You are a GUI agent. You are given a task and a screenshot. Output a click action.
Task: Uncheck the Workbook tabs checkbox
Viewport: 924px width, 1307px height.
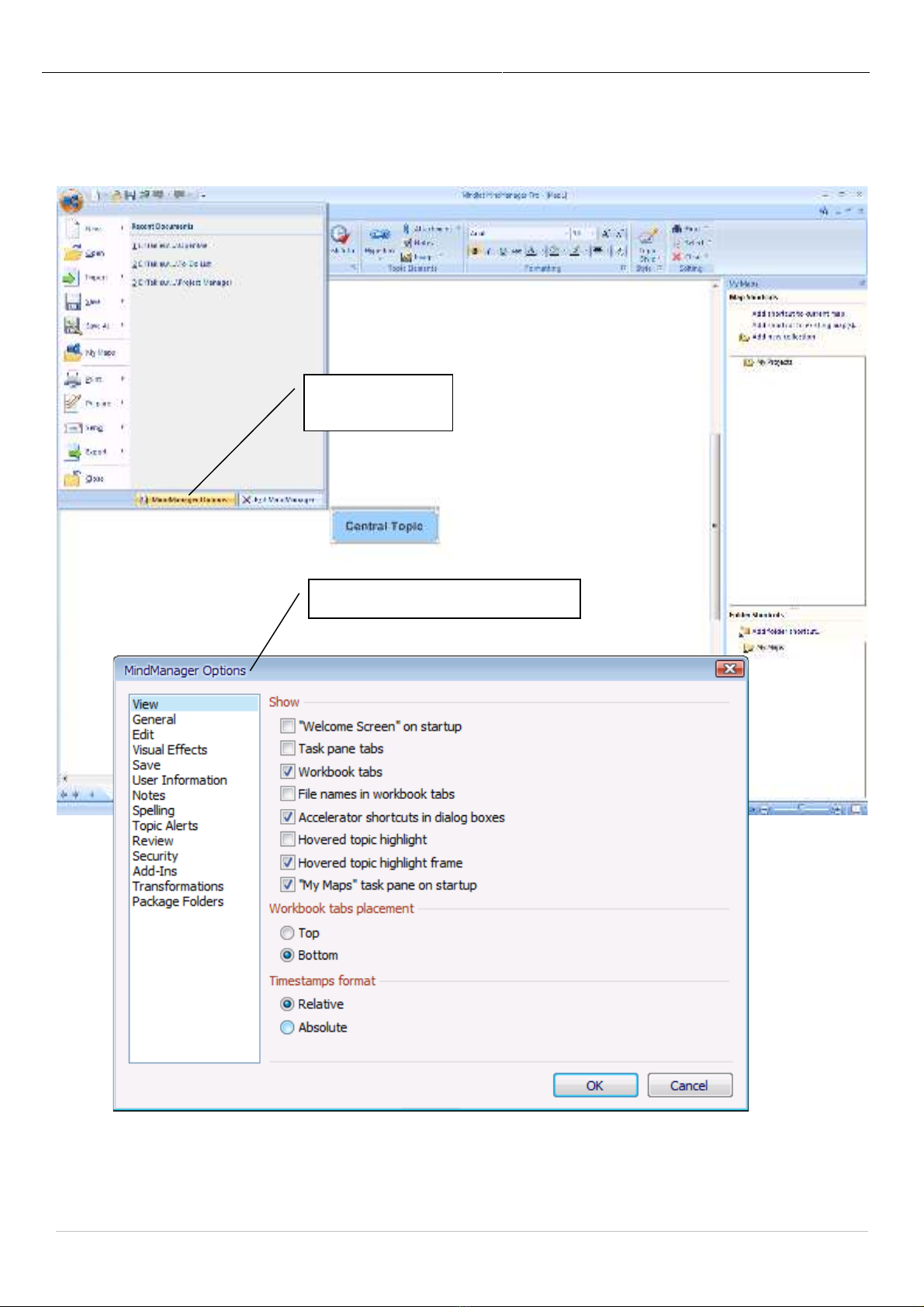pyautogui.click(x=288, y=772)
